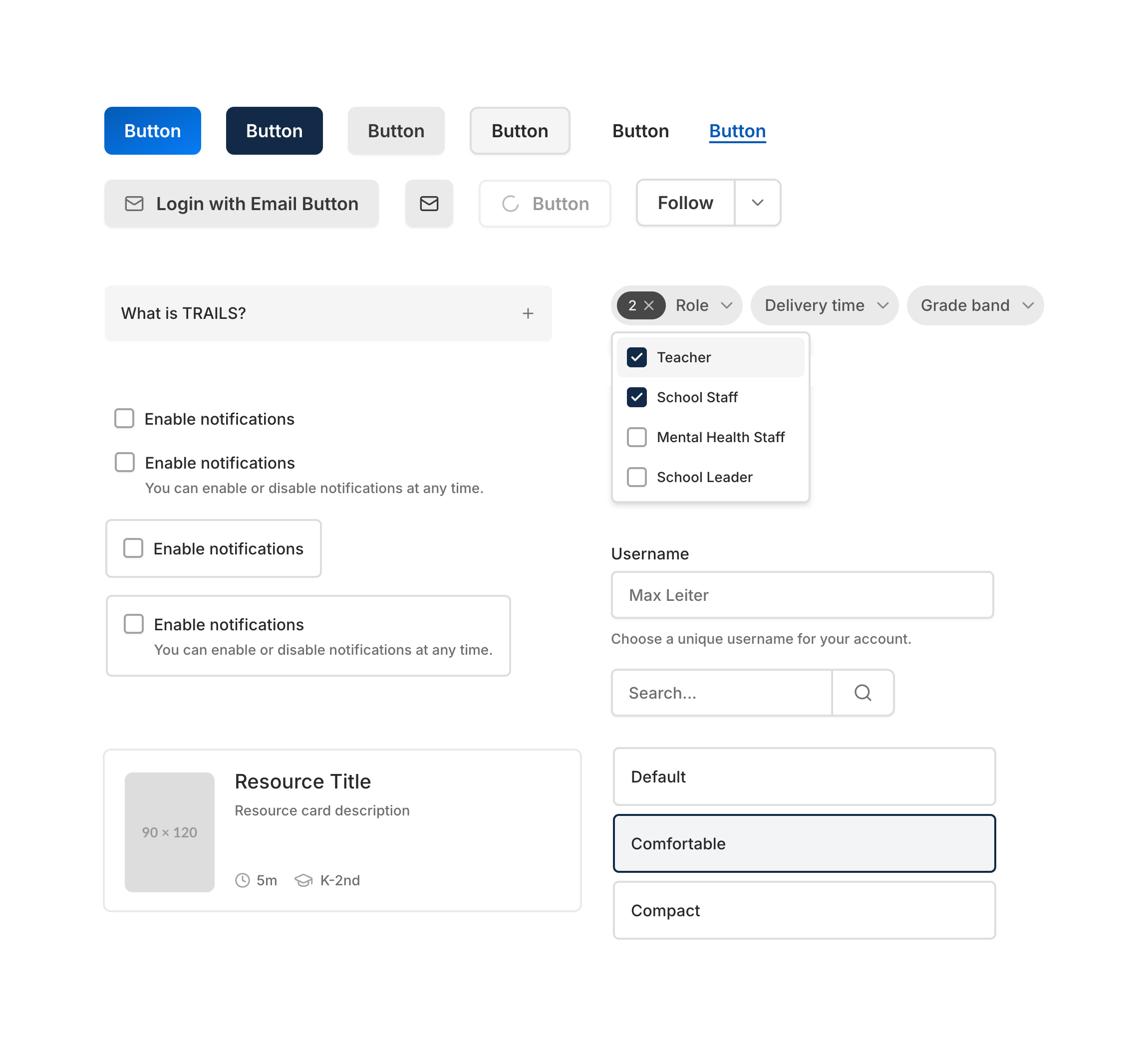Click the 5m duration label
The image size is (1148, 1043).
pos(267,880)
